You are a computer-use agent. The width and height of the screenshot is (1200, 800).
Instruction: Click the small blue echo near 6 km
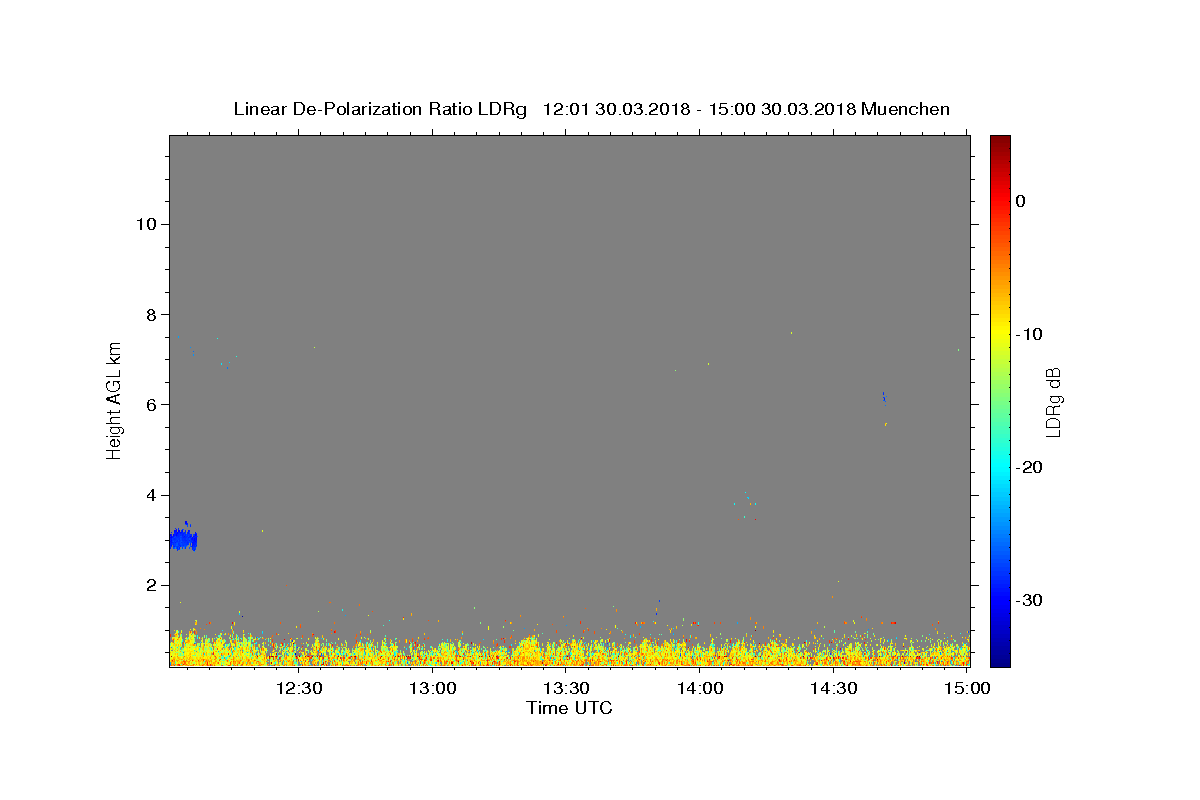(x=884, y=397)
